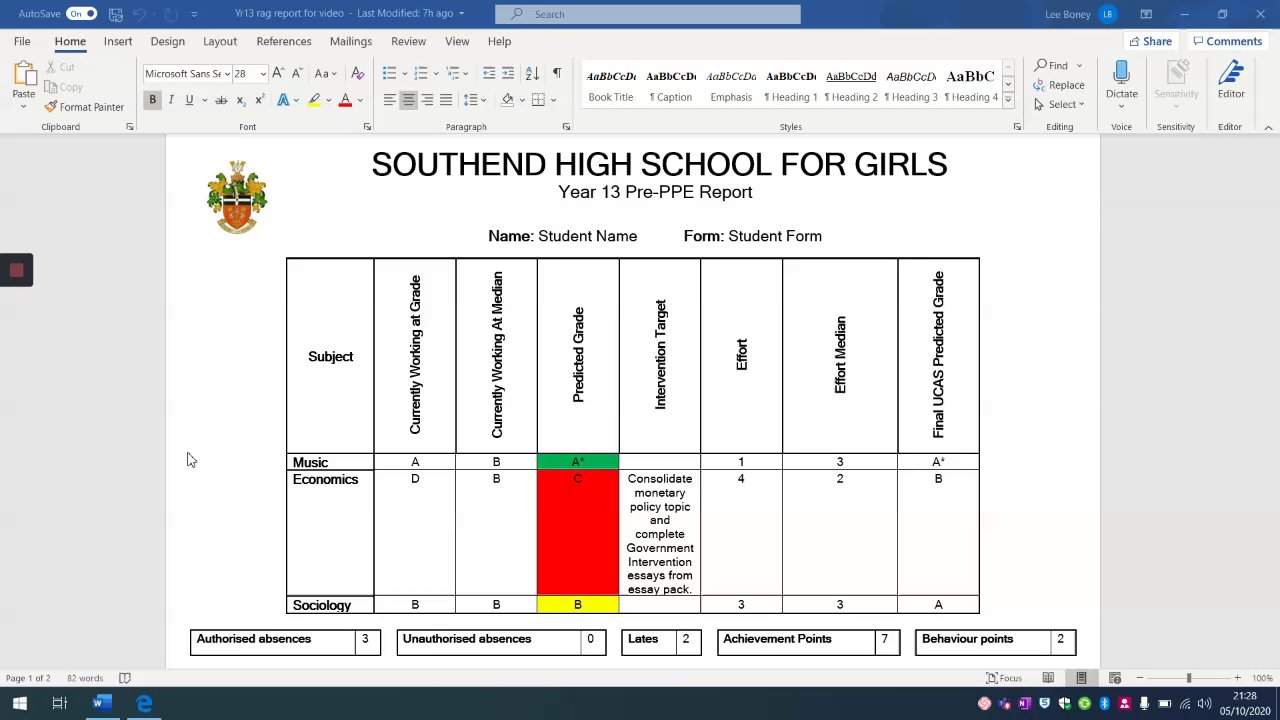
Task: Apply strikethrough to the text
Action: click(x=221, y=100)
